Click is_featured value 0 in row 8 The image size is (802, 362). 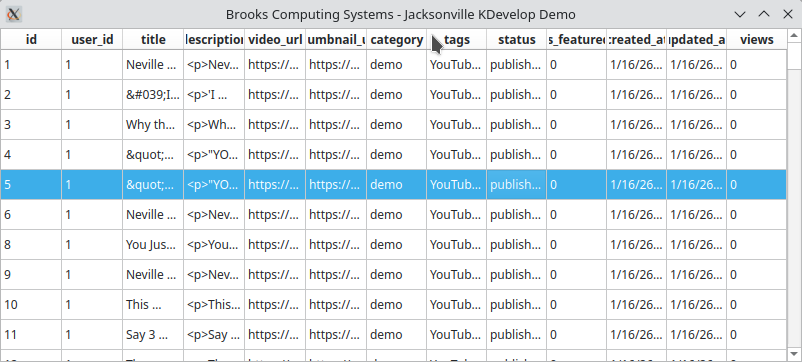pos(576,244)
